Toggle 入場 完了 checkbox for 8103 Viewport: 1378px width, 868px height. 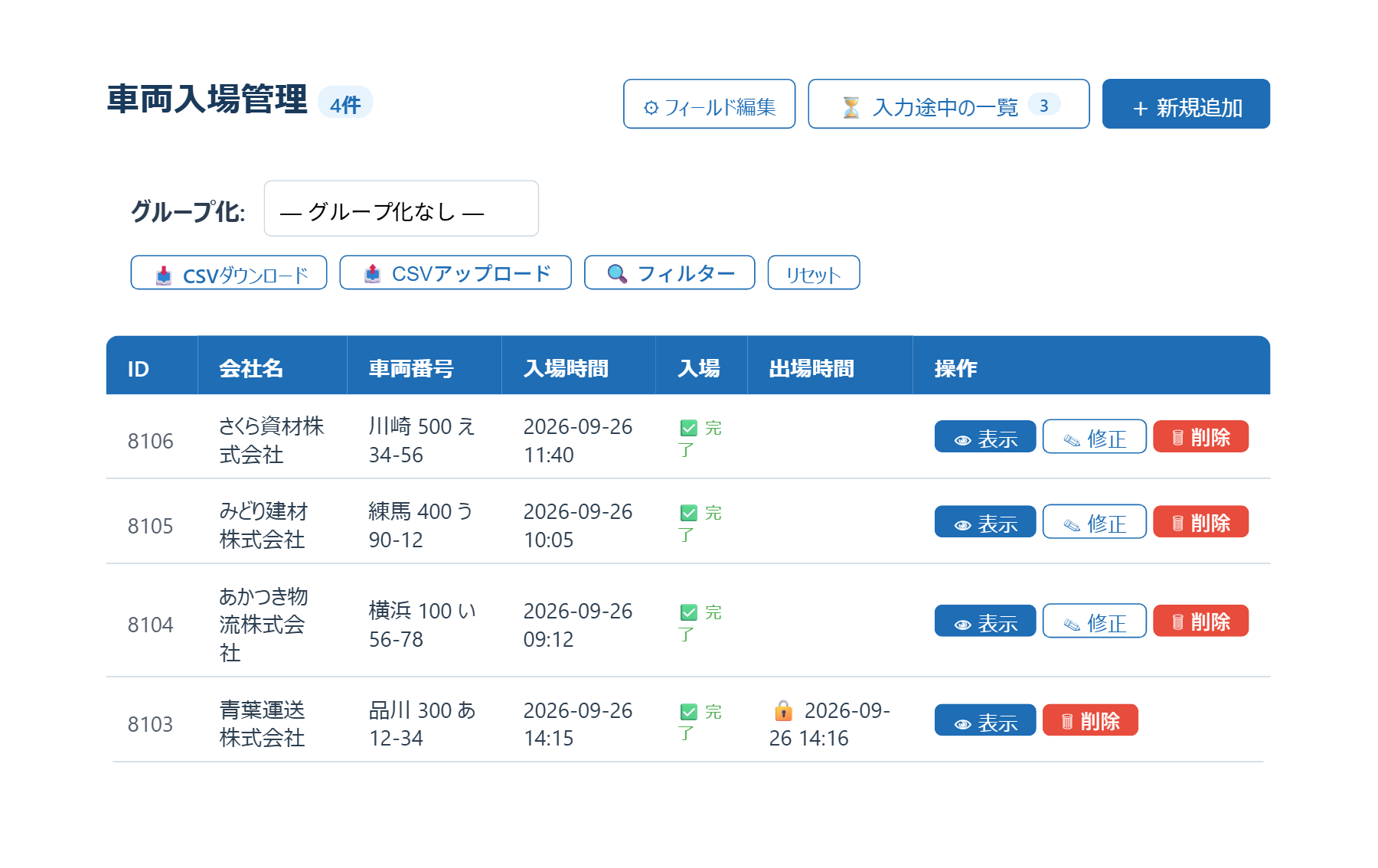pyautogui.click(x=688, y=712)
